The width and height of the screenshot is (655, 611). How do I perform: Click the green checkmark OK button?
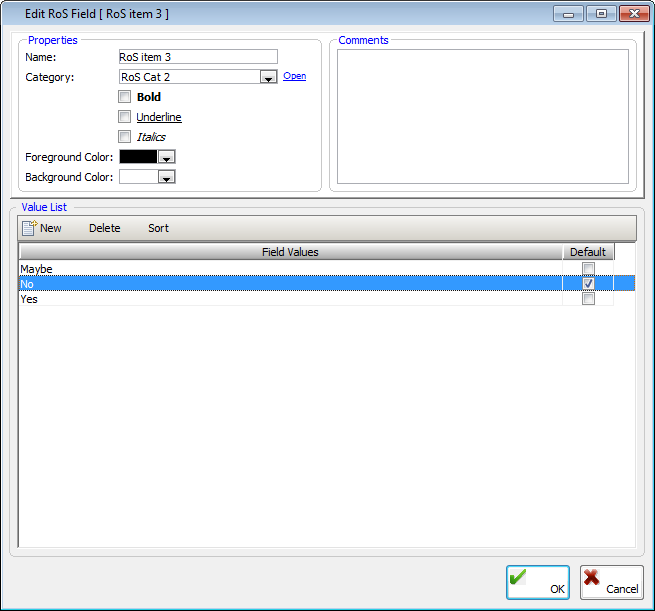tap(537, 582)
